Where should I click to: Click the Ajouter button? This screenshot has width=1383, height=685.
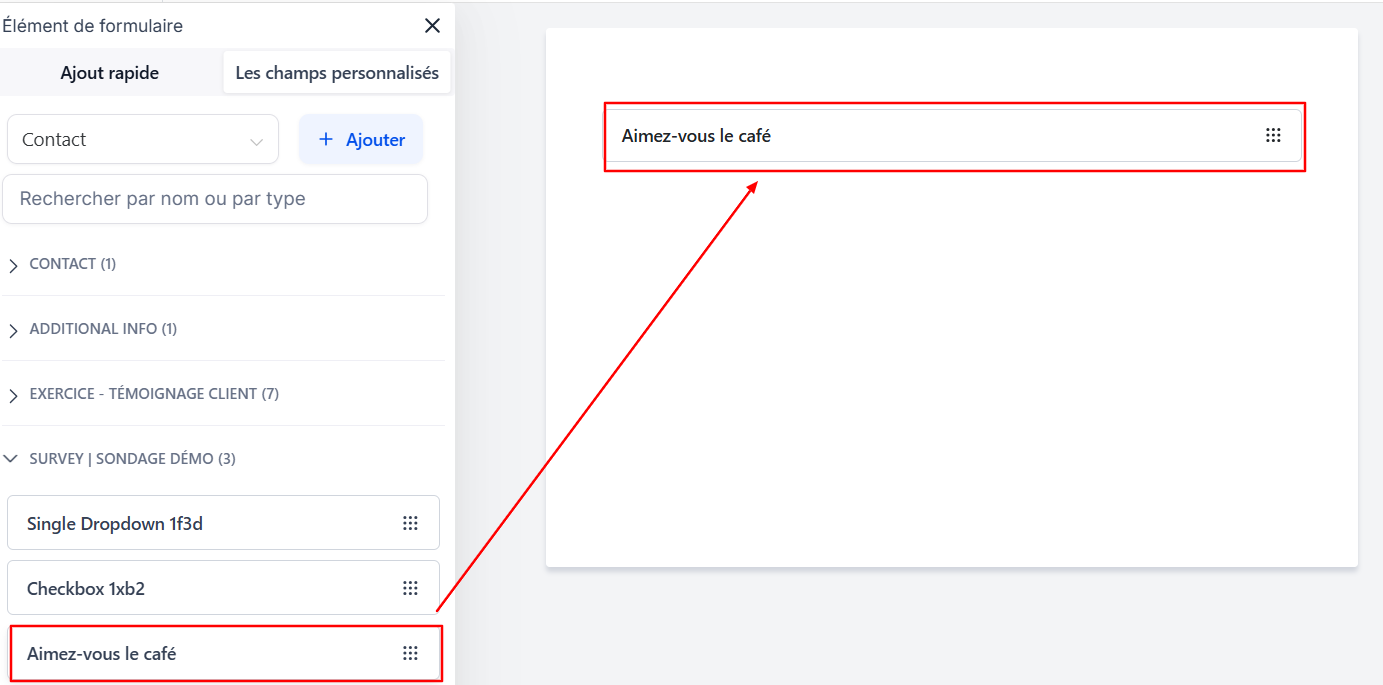pyautogui.click(x=361, y=140)
